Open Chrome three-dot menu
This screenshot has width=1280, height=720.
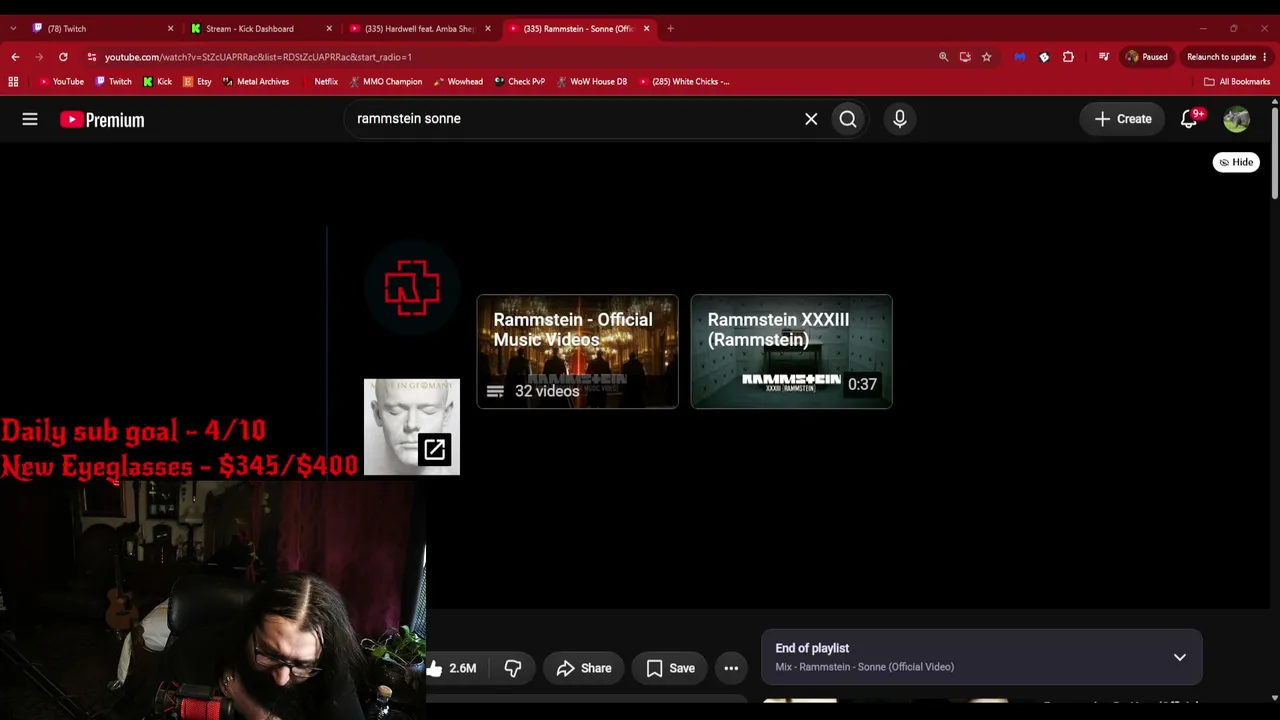point(1265,57)
